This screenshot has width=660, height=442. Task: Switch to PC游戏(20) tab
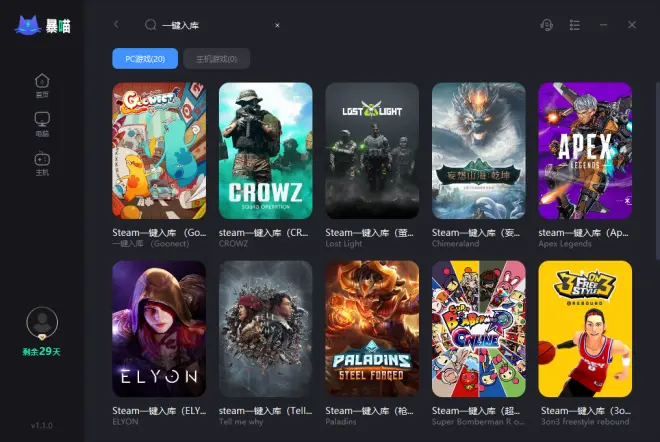pos(145,59)
